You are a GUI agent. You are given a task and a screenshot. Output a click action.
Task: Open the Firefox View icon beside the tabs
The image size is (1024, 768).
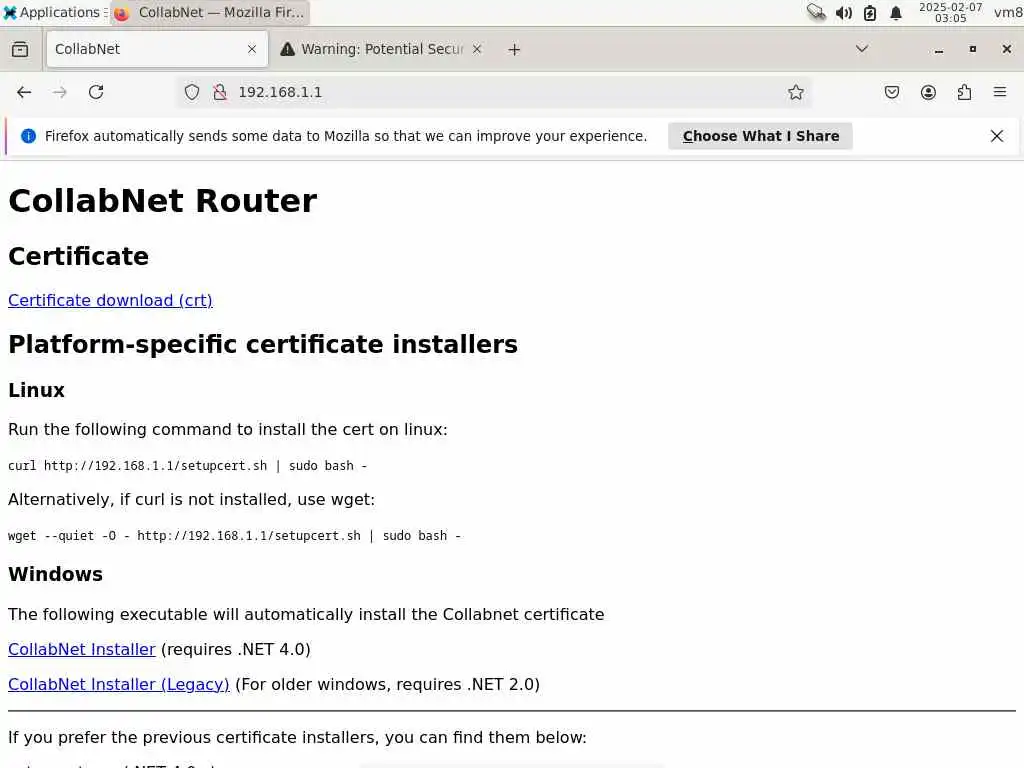coord(20,49)
